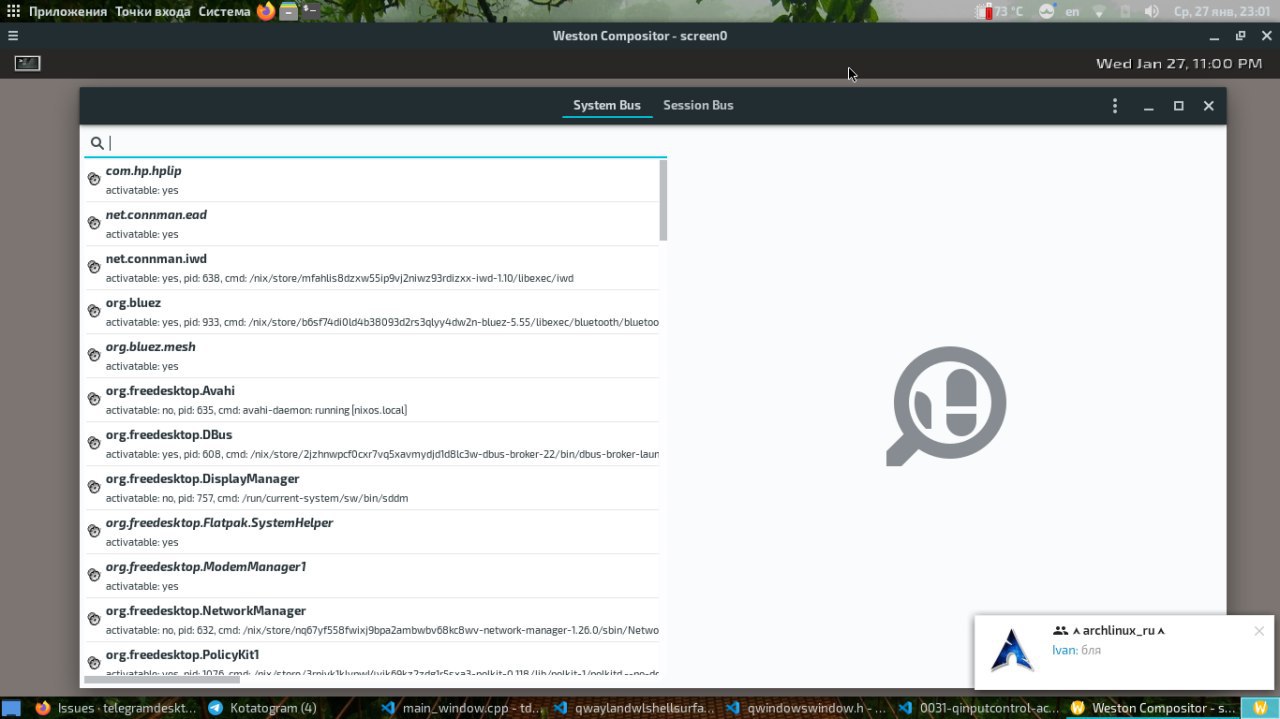
Task: Select the System Bus tab
Action: click(x=606, y=105)
